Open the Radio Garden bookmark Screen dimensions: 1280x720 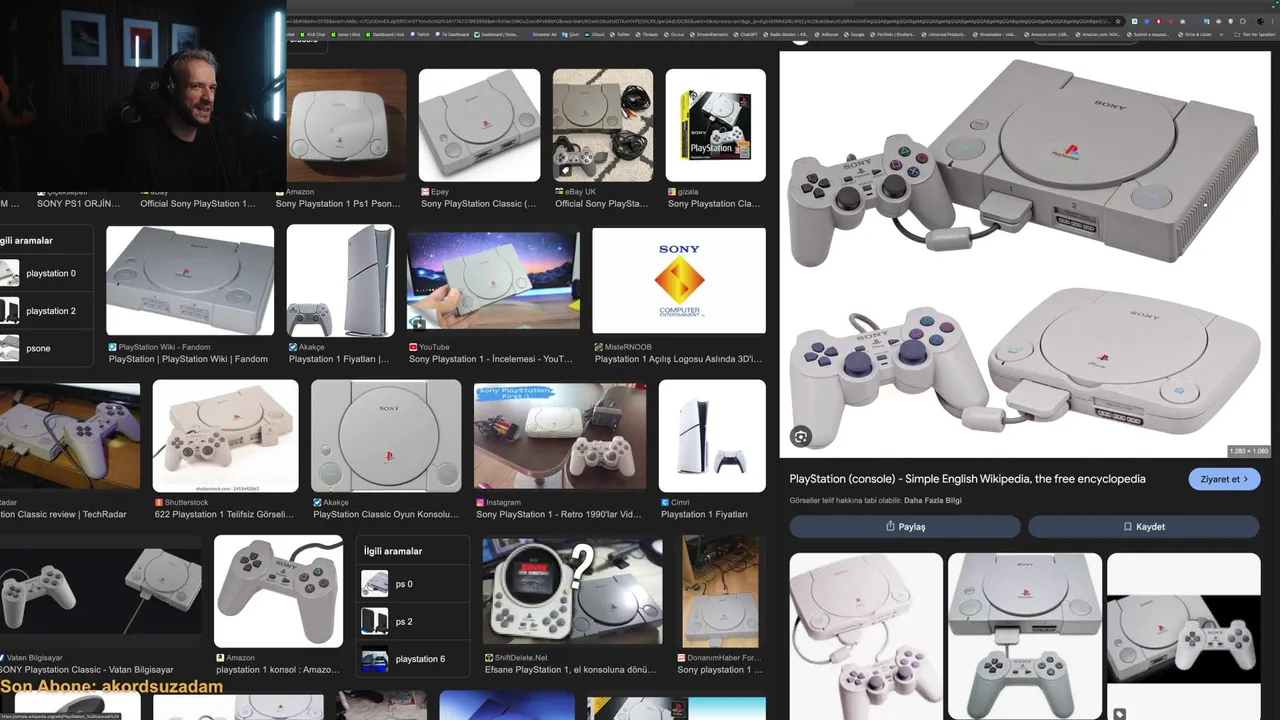point(786,34)
